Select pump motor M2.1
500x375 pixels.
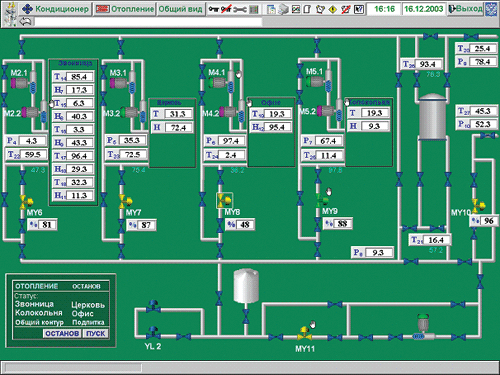[x=19, y=83]
